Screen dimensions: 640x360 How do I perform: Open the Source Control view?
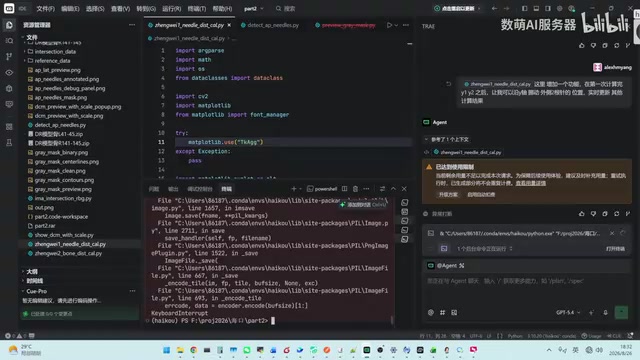coord(9,57)
